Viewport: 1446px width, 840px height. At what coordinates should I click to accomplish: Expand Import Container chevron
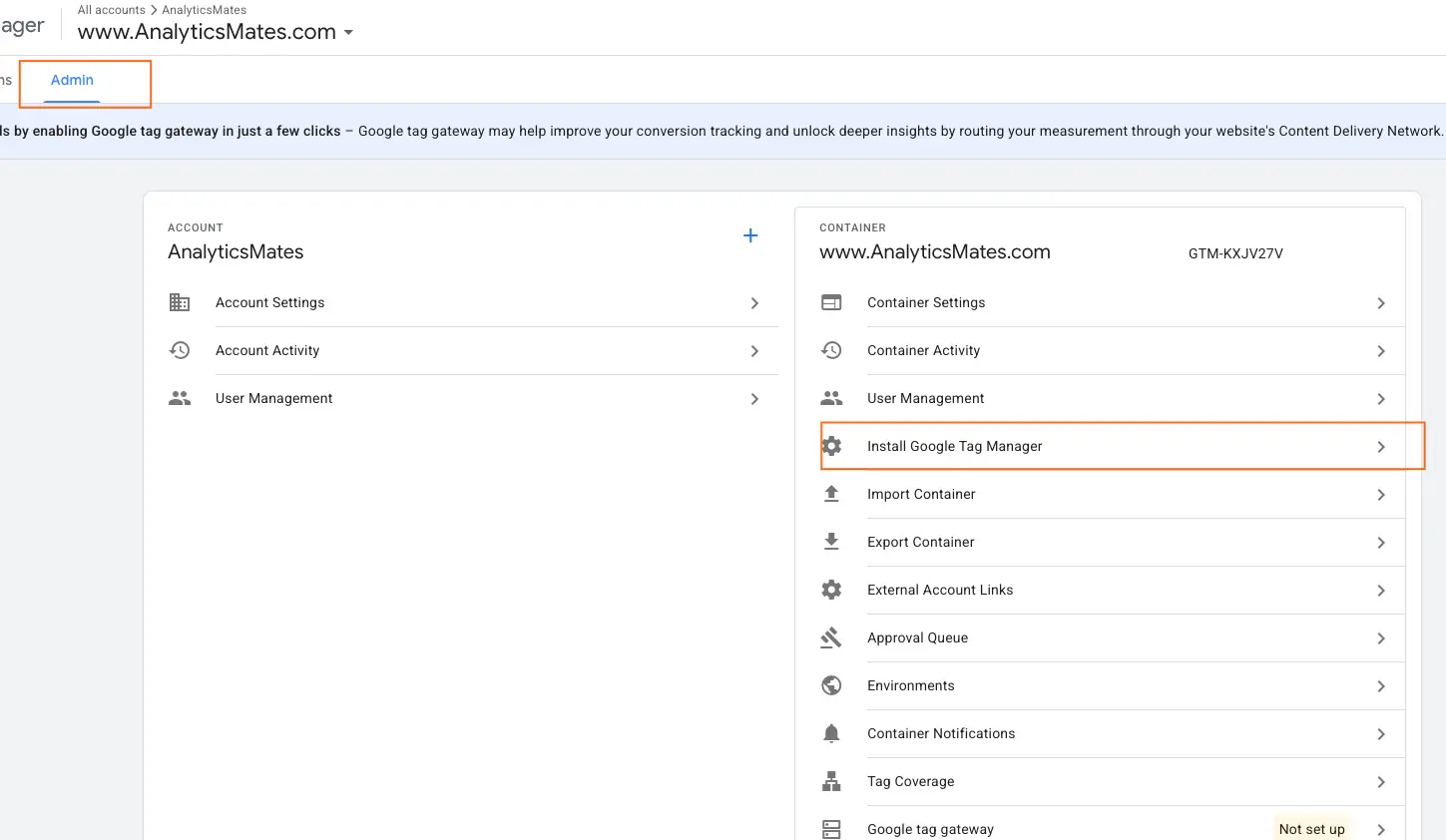coord(1381,495)
